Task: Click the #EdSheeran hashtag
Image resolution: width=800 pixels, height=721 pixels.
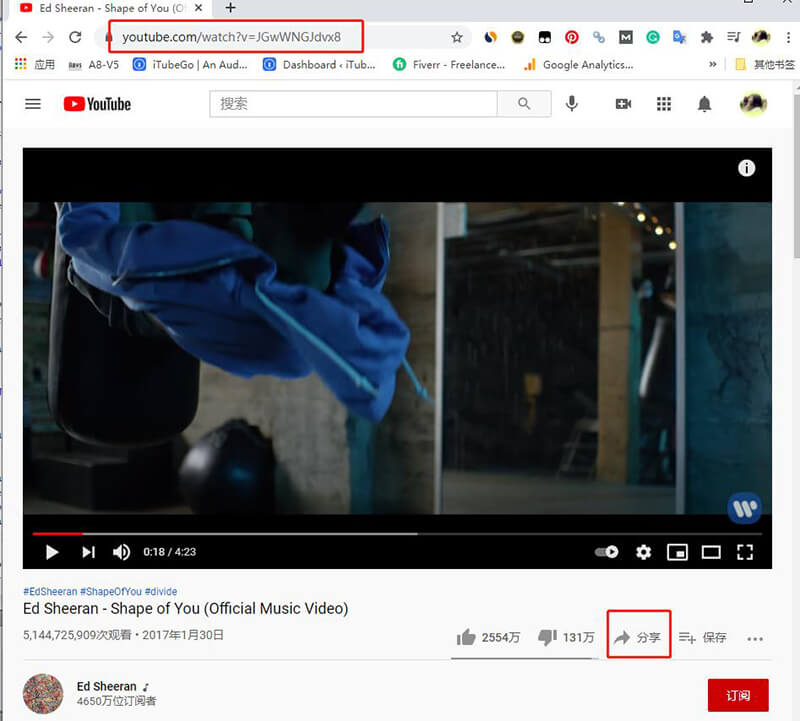Action: [x=50, y=591]
